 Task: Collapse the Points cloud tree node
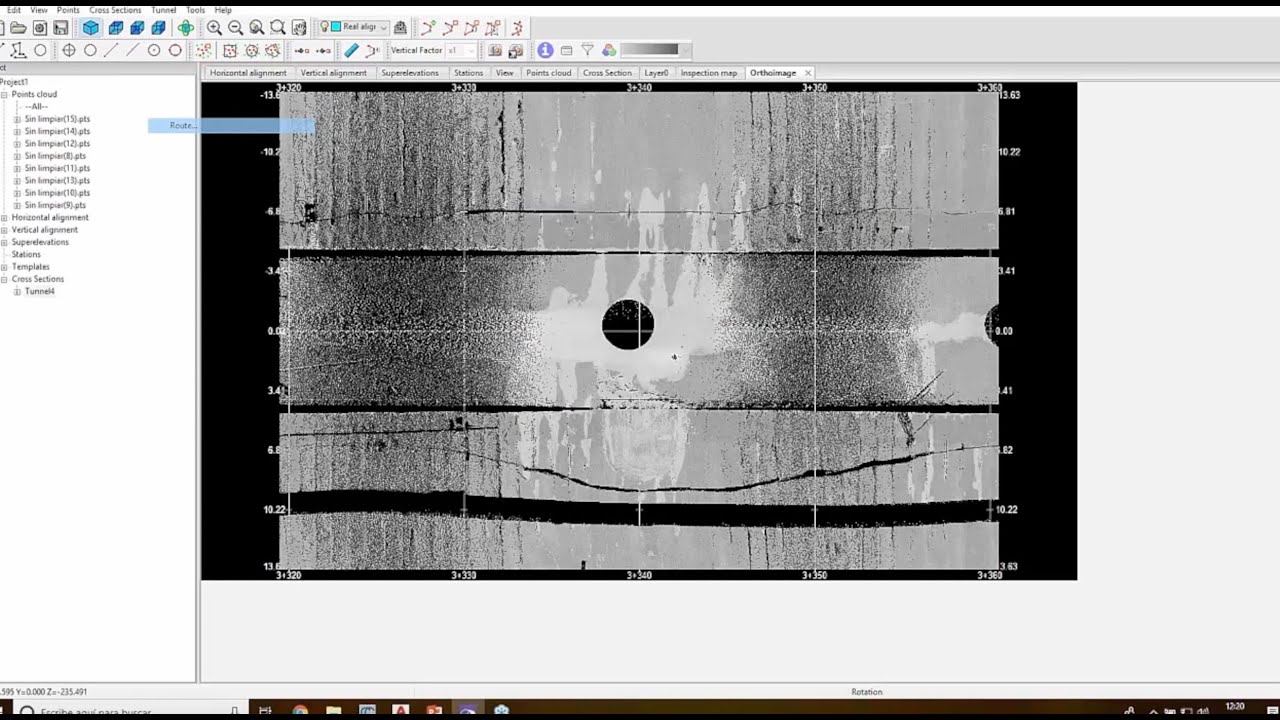(4, 95)
